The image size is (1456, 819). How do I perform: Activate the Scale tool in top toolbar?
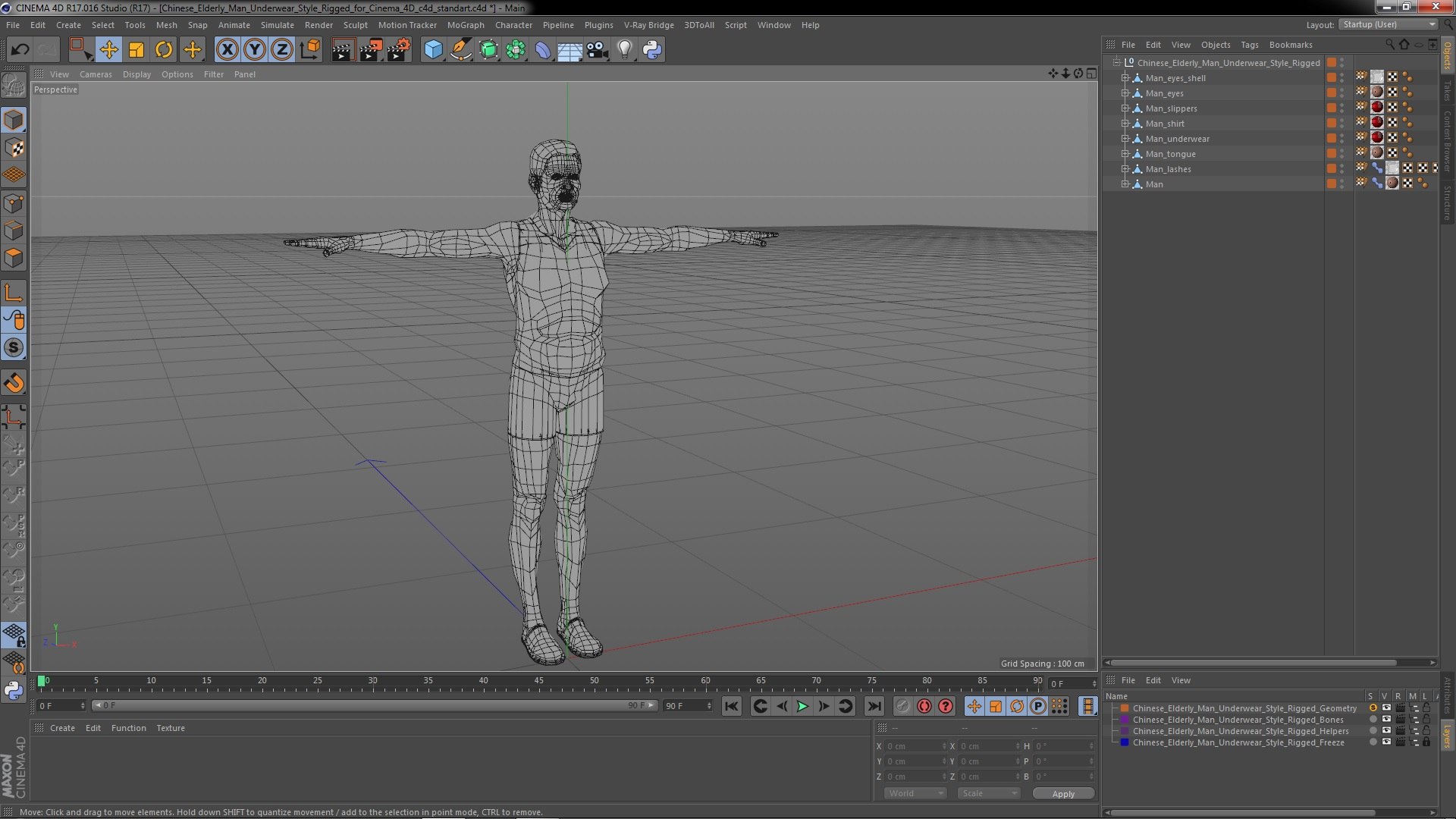click(136, 50)
